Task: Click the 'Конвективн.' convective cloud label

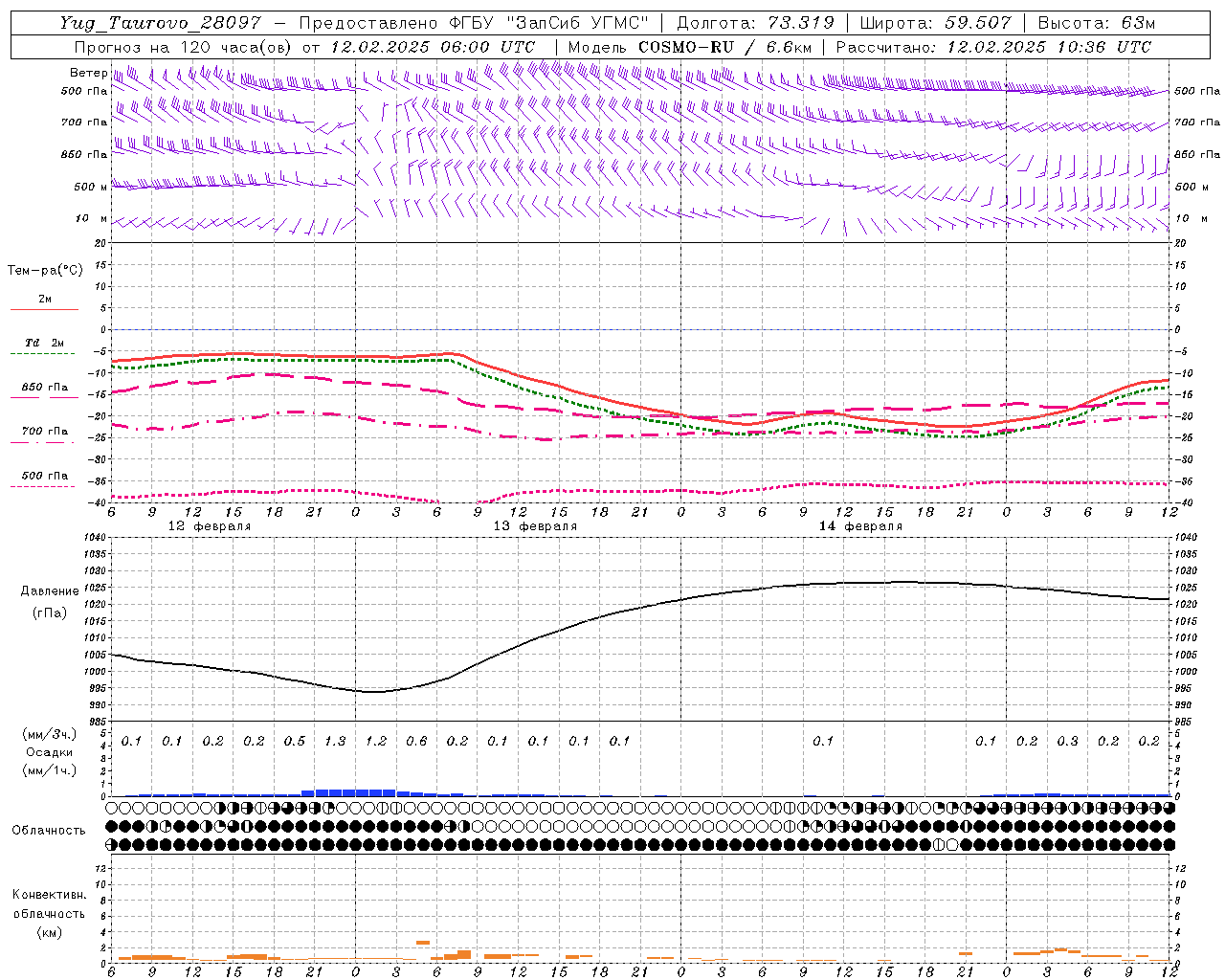Action: (49, 895)
